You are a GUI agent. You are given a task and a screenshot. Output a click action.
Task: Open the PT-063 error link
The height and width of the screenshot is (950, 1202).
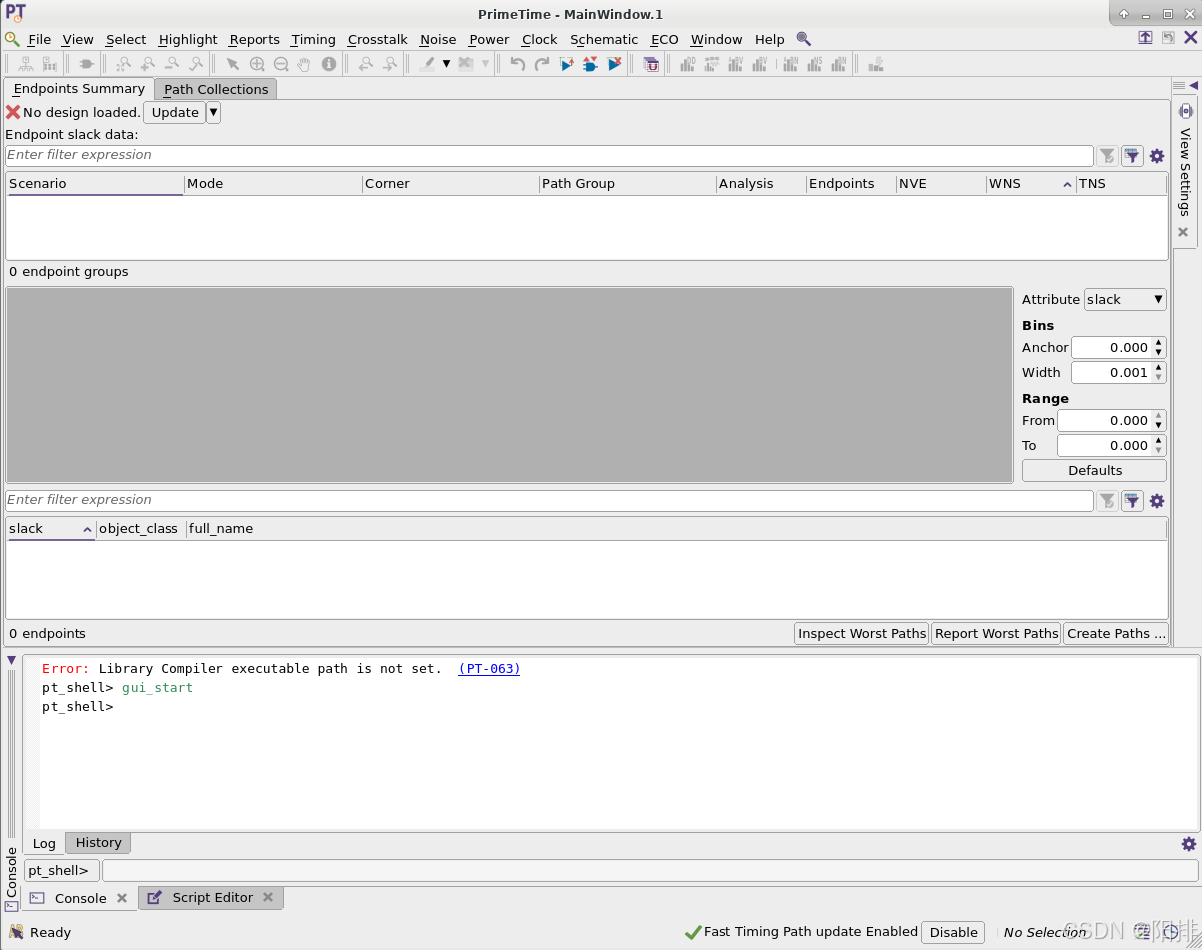[x=489, y=669]
